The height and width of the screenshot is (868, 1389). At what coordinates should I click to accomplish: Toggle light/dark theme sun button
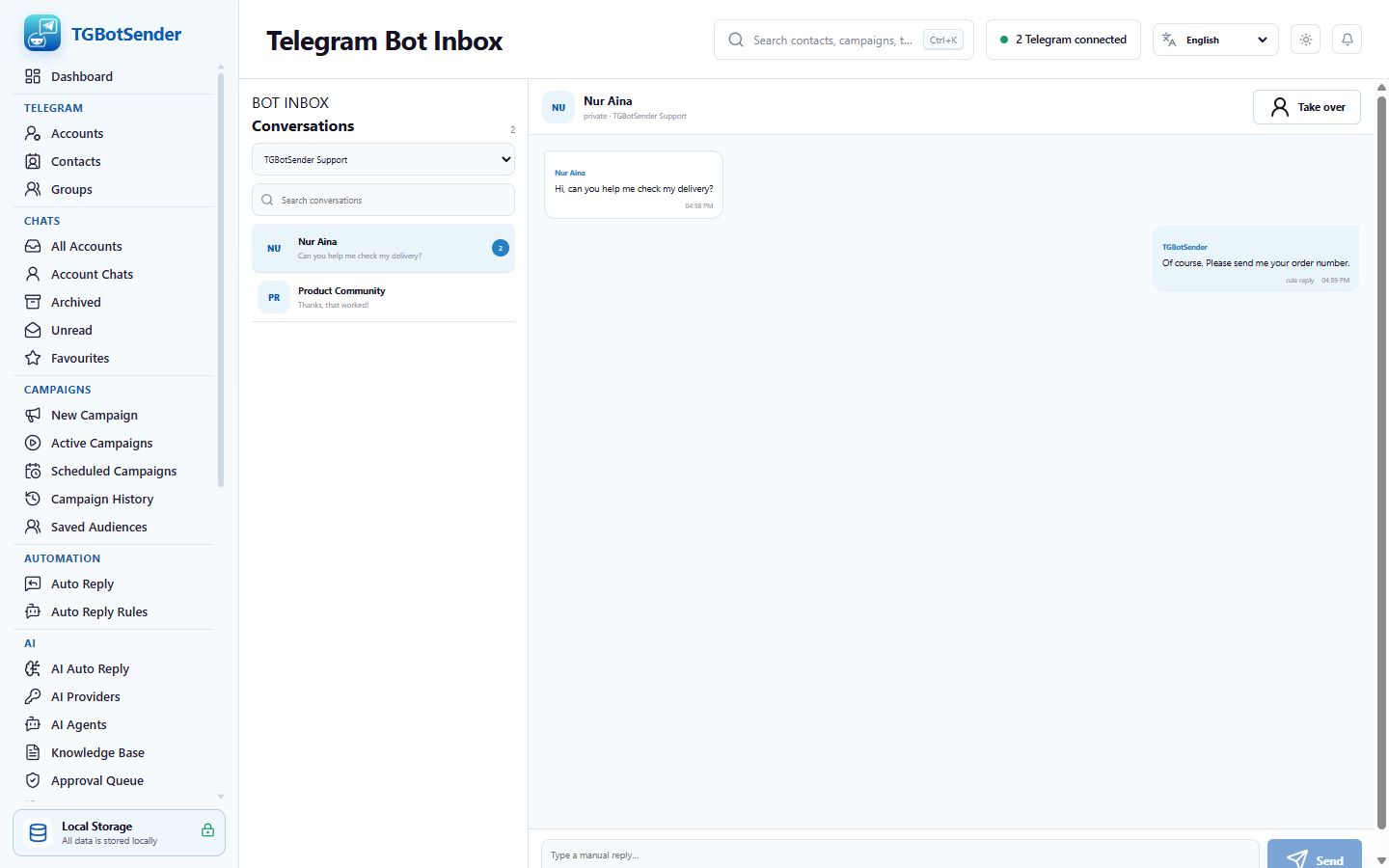point(1305,40)
